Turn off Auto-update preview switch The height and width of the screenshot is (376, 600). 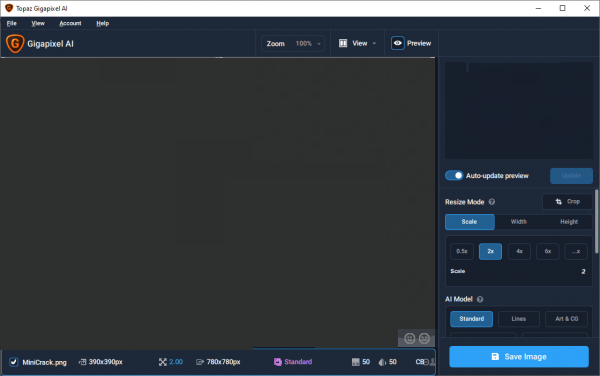(x=454, y=176)
